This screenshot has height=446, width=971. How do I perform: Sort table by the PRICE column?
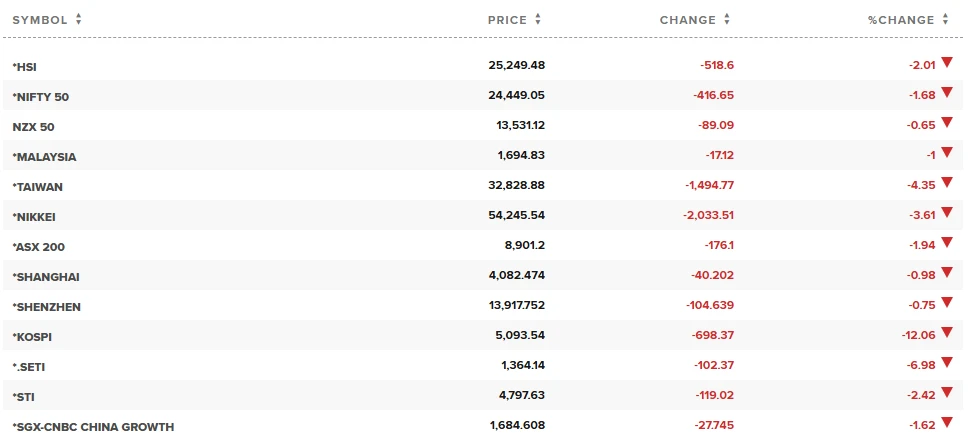coord(514,20)
